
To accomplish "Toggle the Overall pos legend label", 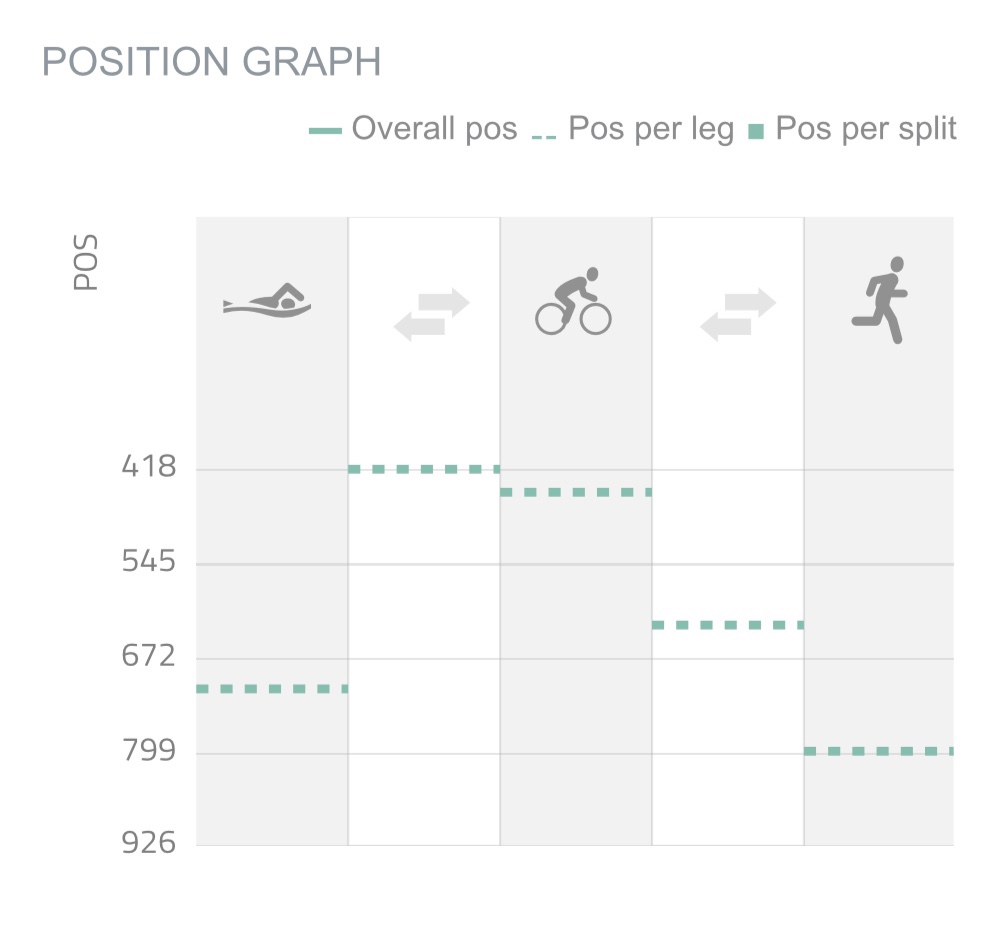I will (x=434, y=130).
